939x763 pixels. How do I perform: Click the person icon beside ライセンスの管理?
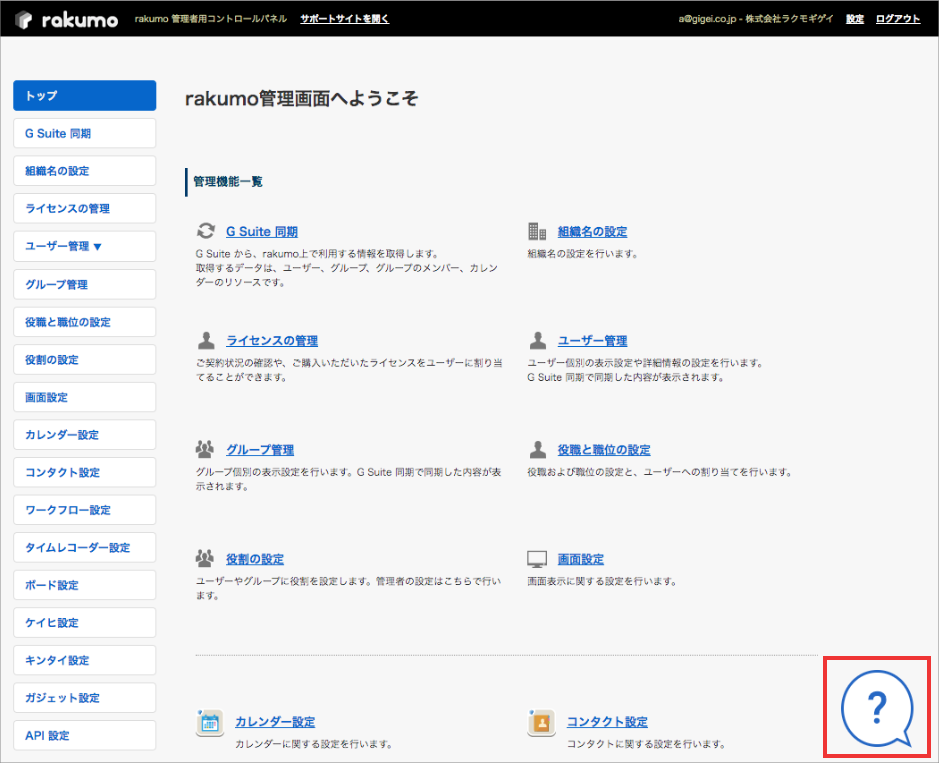206,340
